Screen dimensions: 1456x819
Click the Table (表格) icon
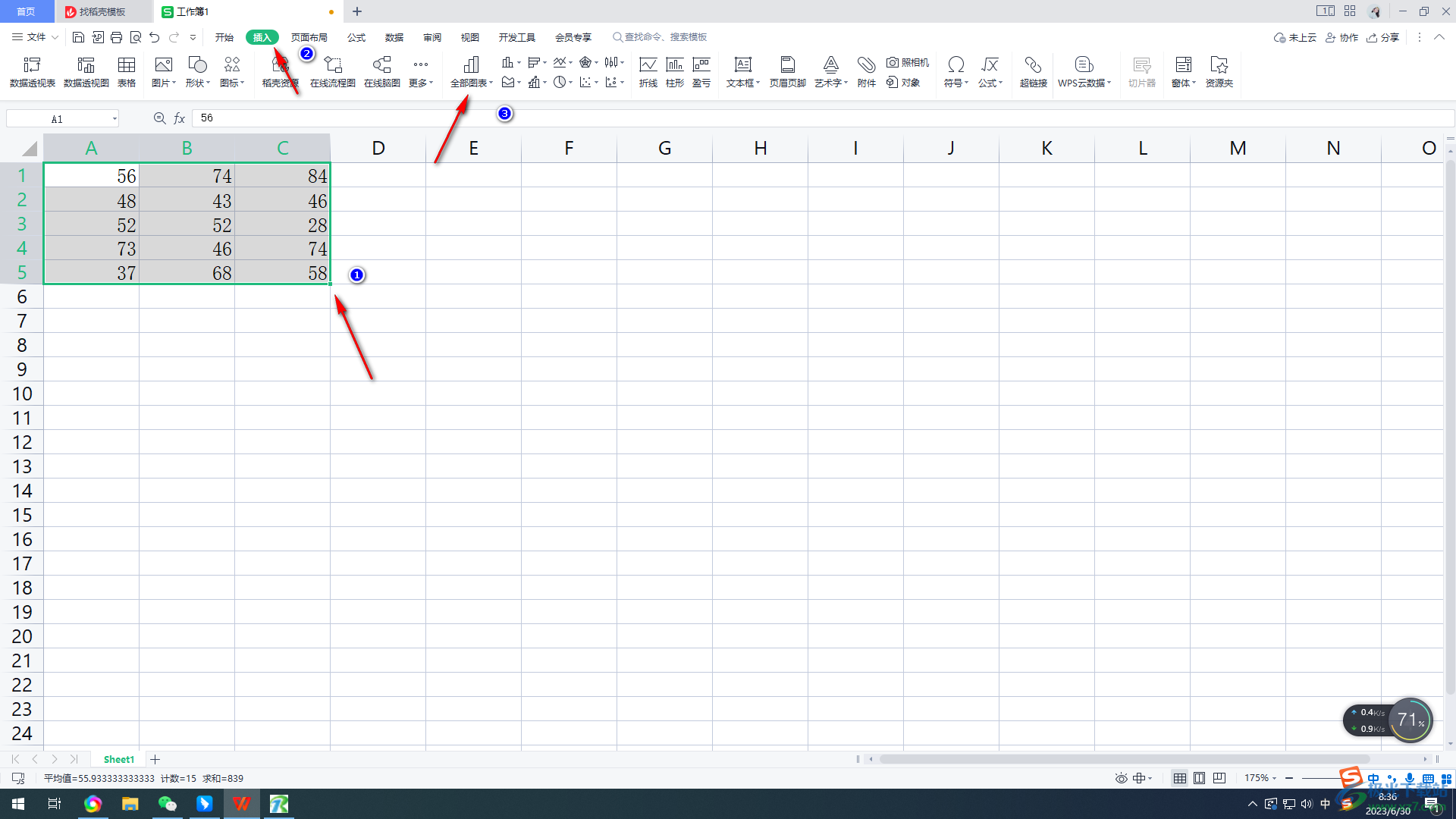pos(127,72)
